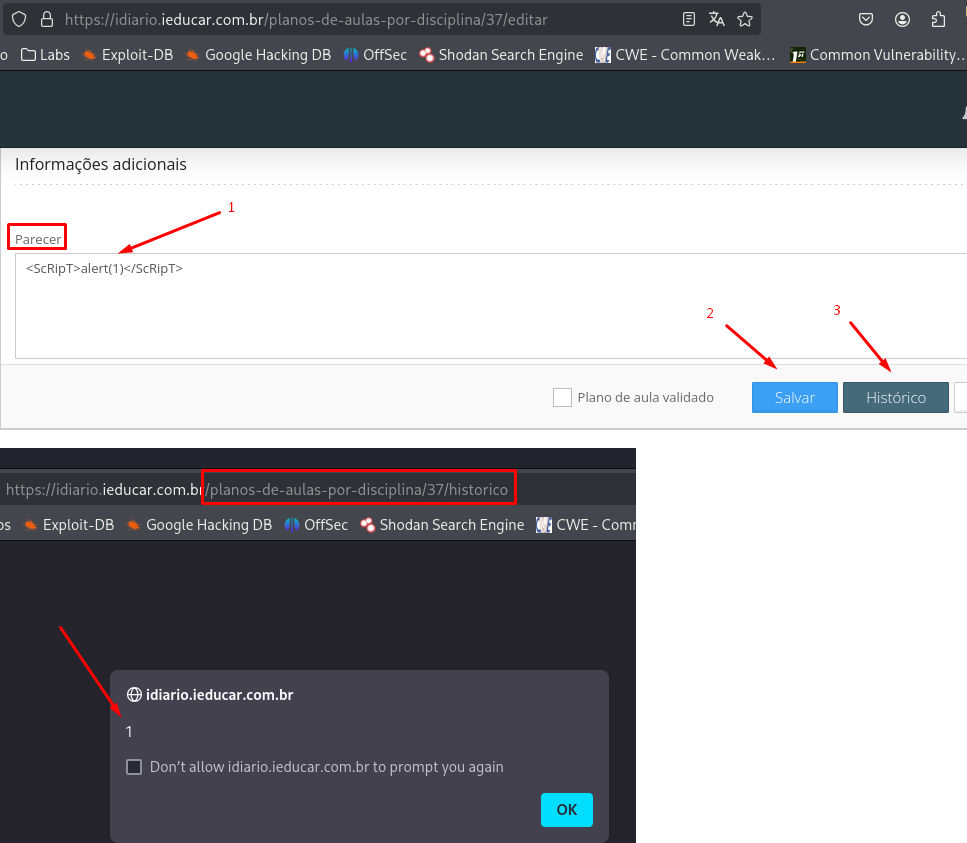Open CWE bookmark in lower browser window
This screenshot has width=967, height=843.
click(585, 525)
